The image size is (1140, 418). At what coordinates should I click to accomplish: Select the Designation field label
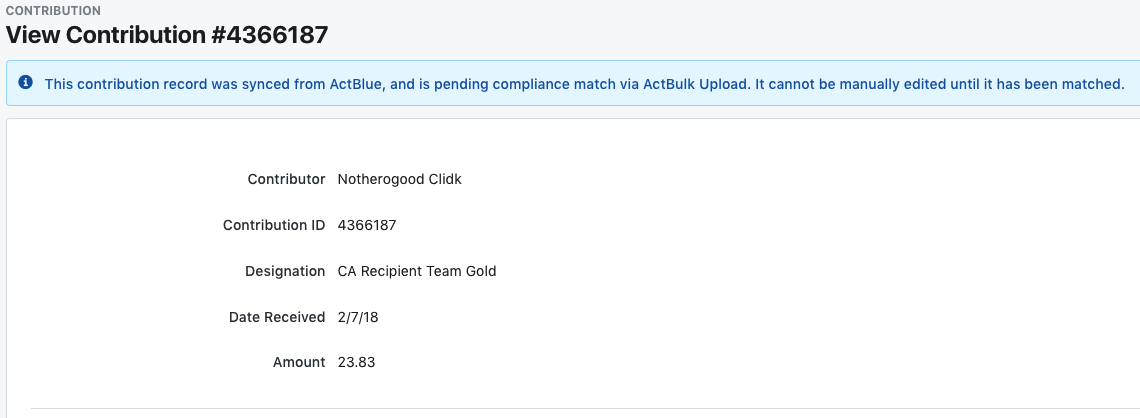pyautogui.click(x=285, y=271)
